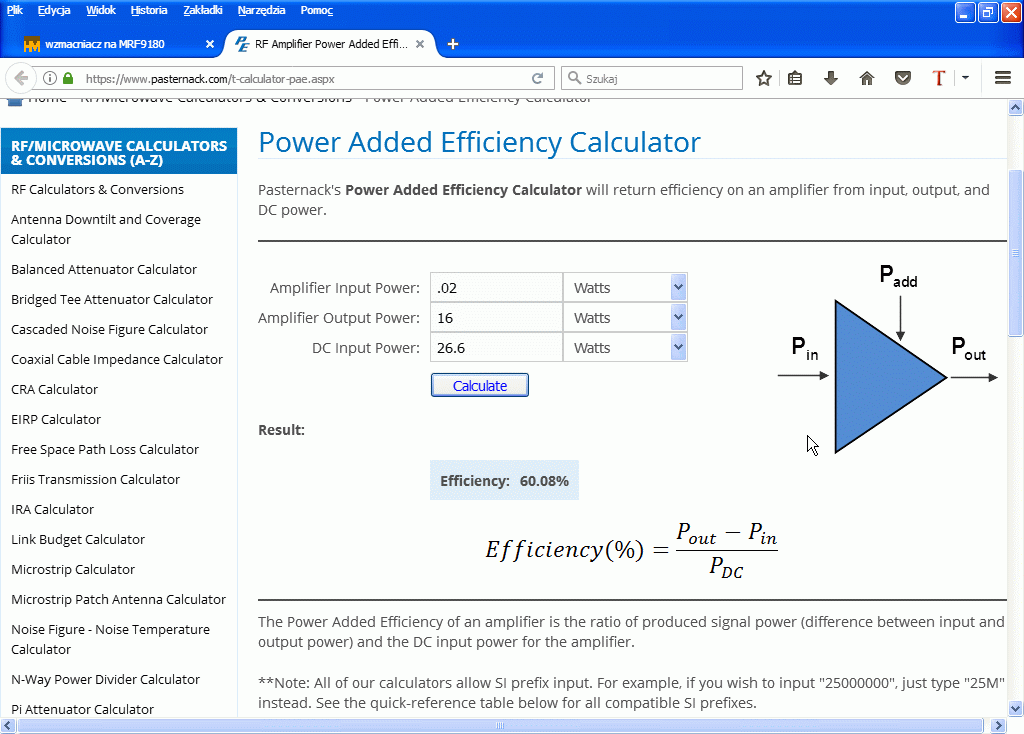Open the Zakładki menu
This screenshot has width=1024, height=734.
click(204, 10)
